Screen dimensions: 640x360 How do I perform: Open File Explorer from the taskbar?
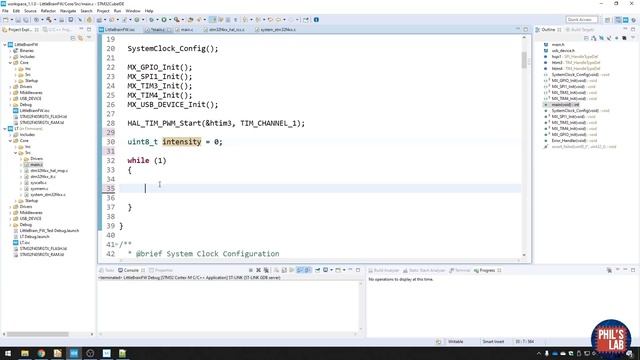25,353
